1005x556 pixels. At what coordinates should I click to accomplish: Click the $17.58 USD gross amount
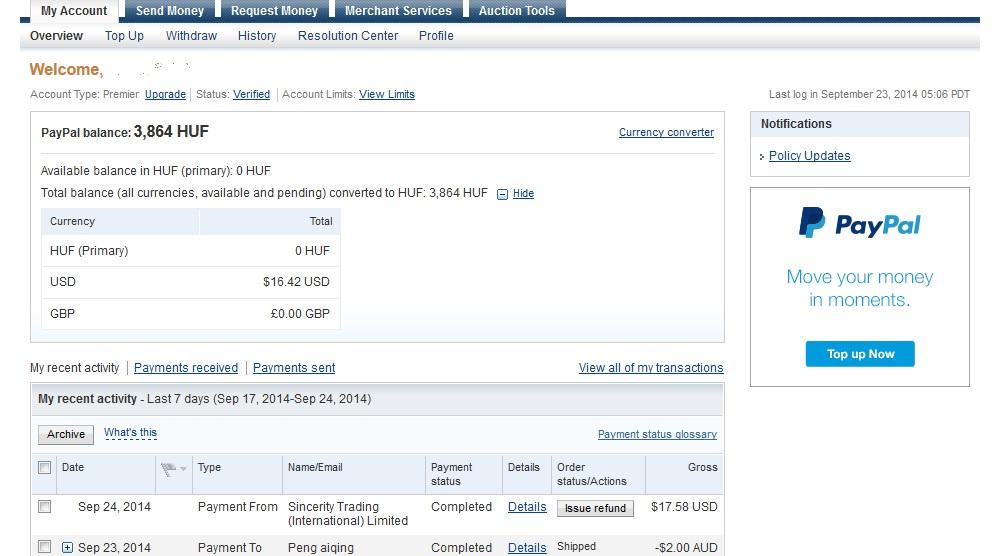pos(684,507)
